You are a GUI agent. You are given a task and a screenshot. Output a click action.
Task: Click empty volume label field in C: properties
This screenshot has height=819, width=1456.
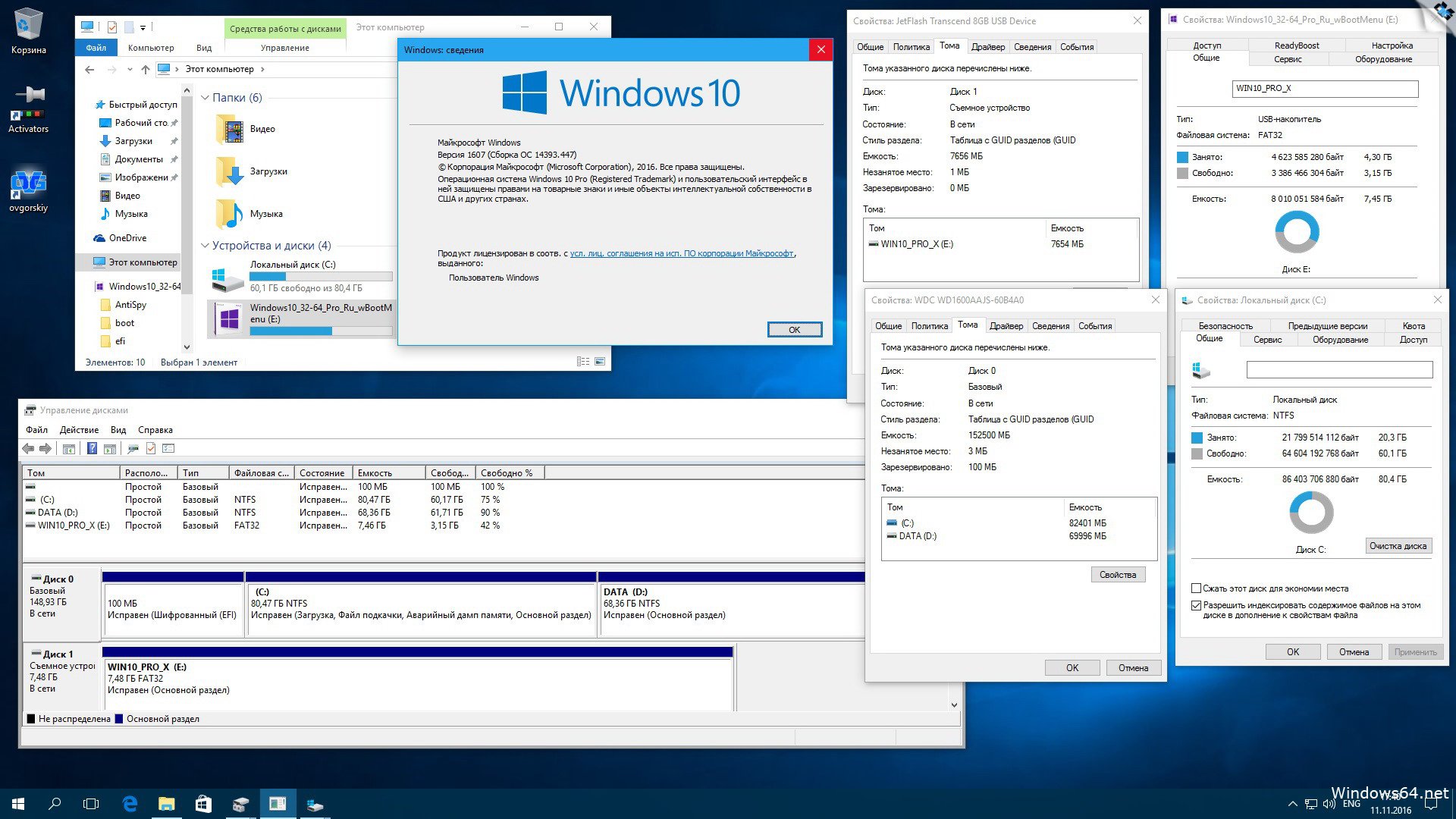coord(1339,370)
